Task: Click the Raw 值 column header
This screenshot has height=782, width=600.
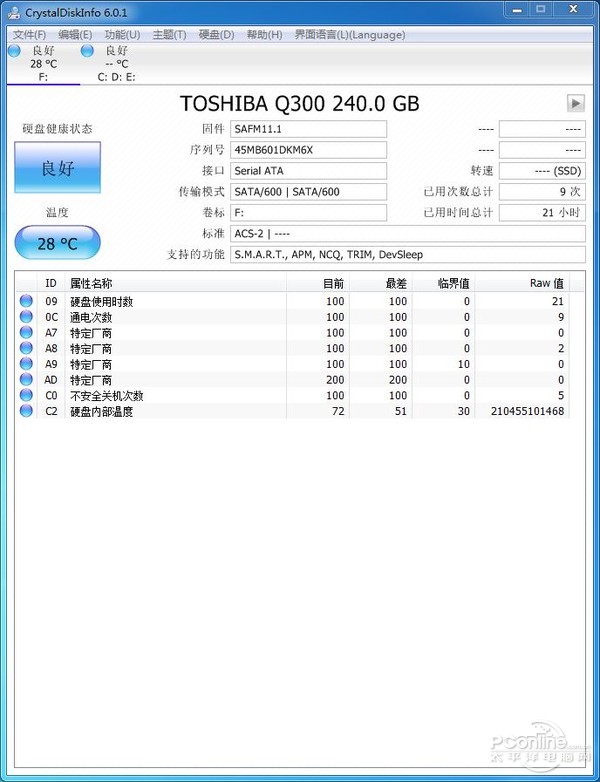Action: (522, 283)
